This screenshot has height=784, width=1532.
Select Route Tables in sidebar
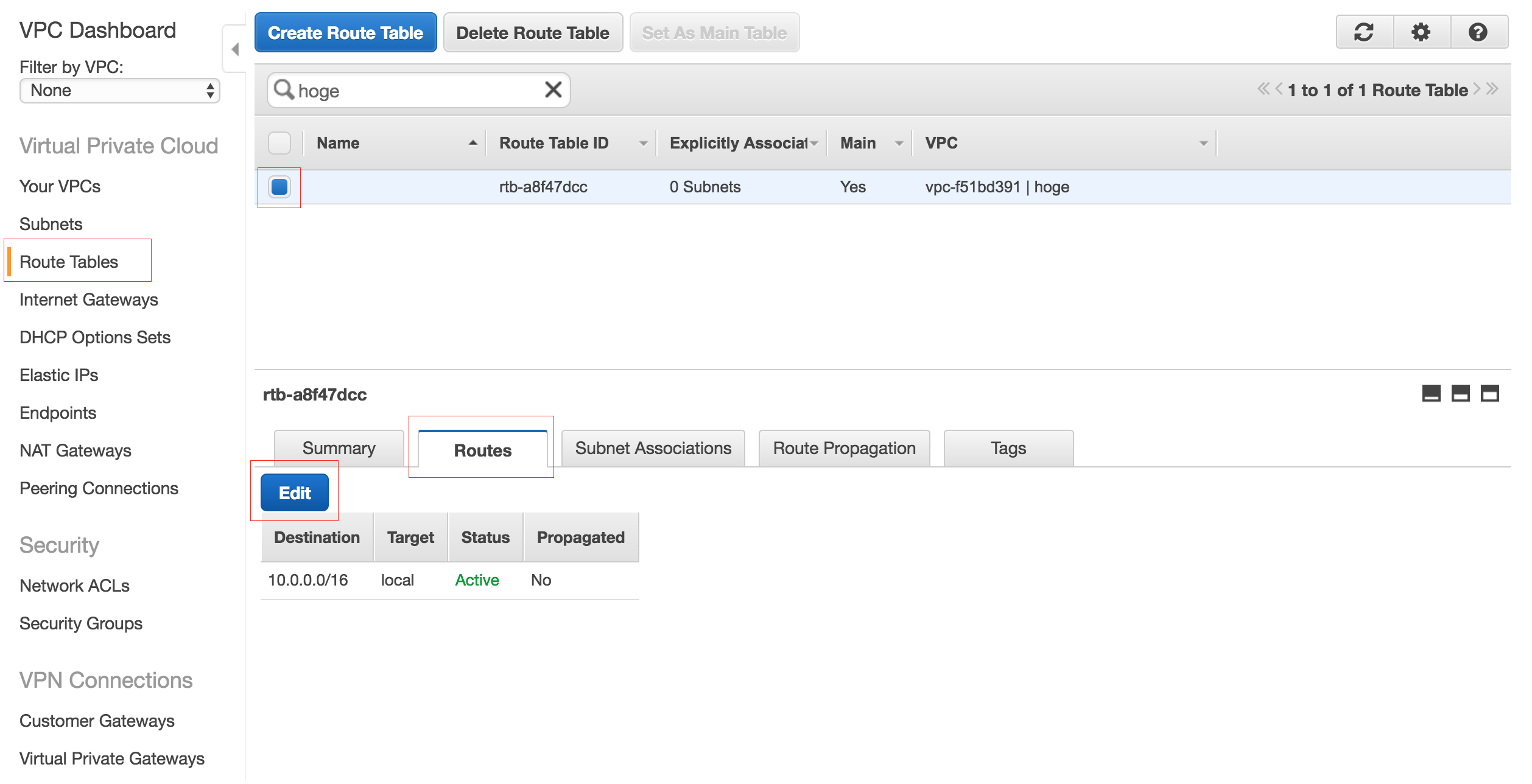(x=69, y=262)
